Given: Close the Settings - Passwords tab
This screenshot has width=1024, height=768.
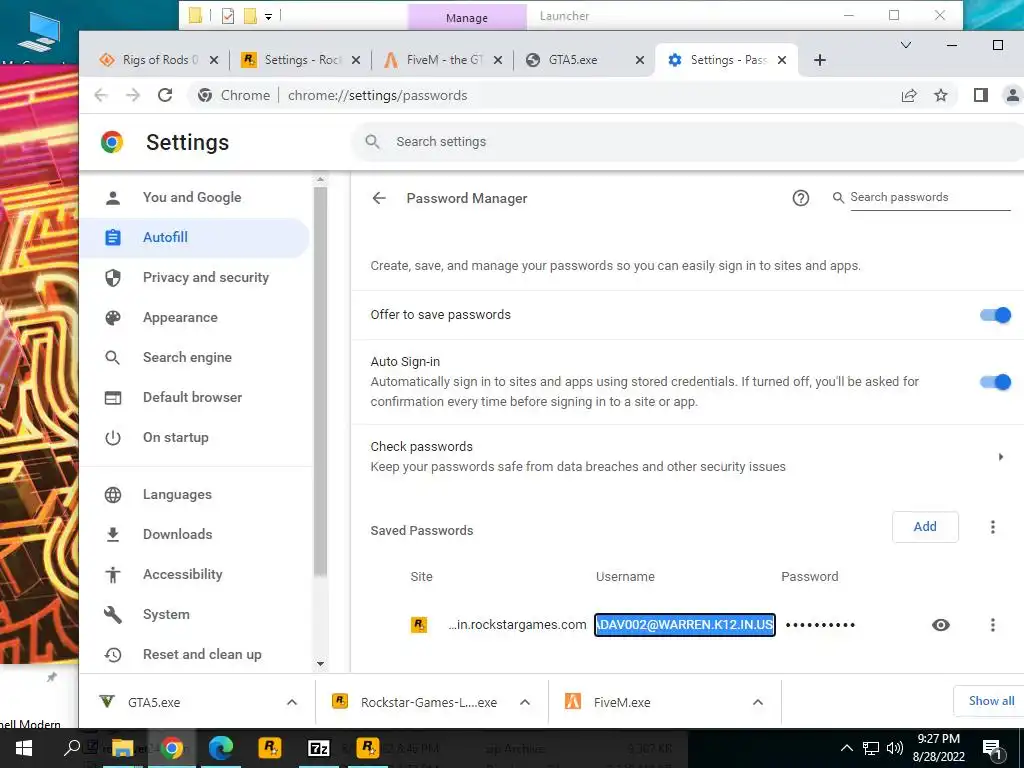Looking at the screenshot, I should coord(782,60).
